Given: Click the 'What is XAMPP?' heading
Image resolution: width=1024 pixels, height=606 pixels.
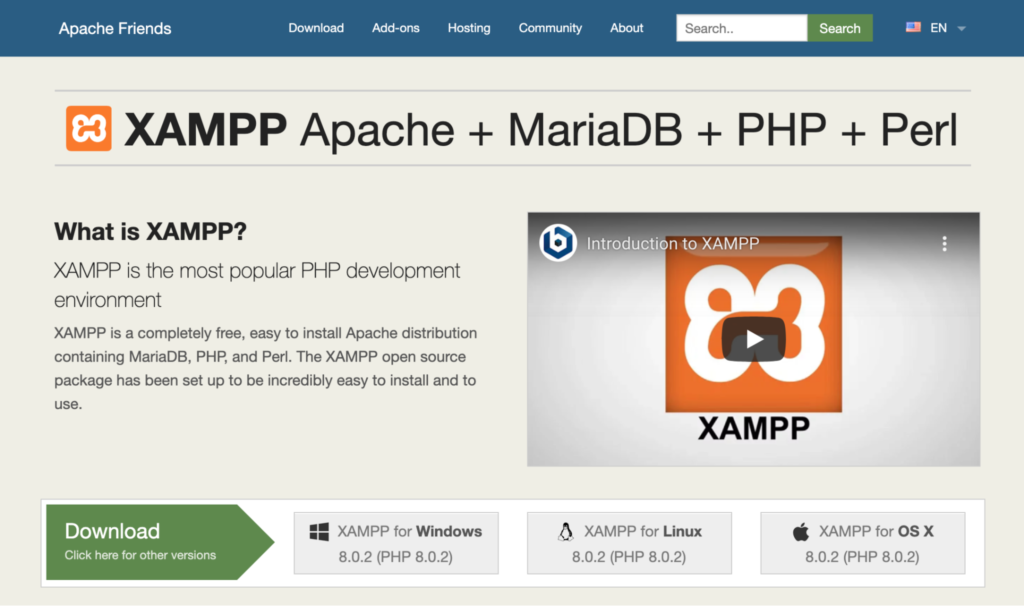Looking at the screenshot, I should (150, 231).
